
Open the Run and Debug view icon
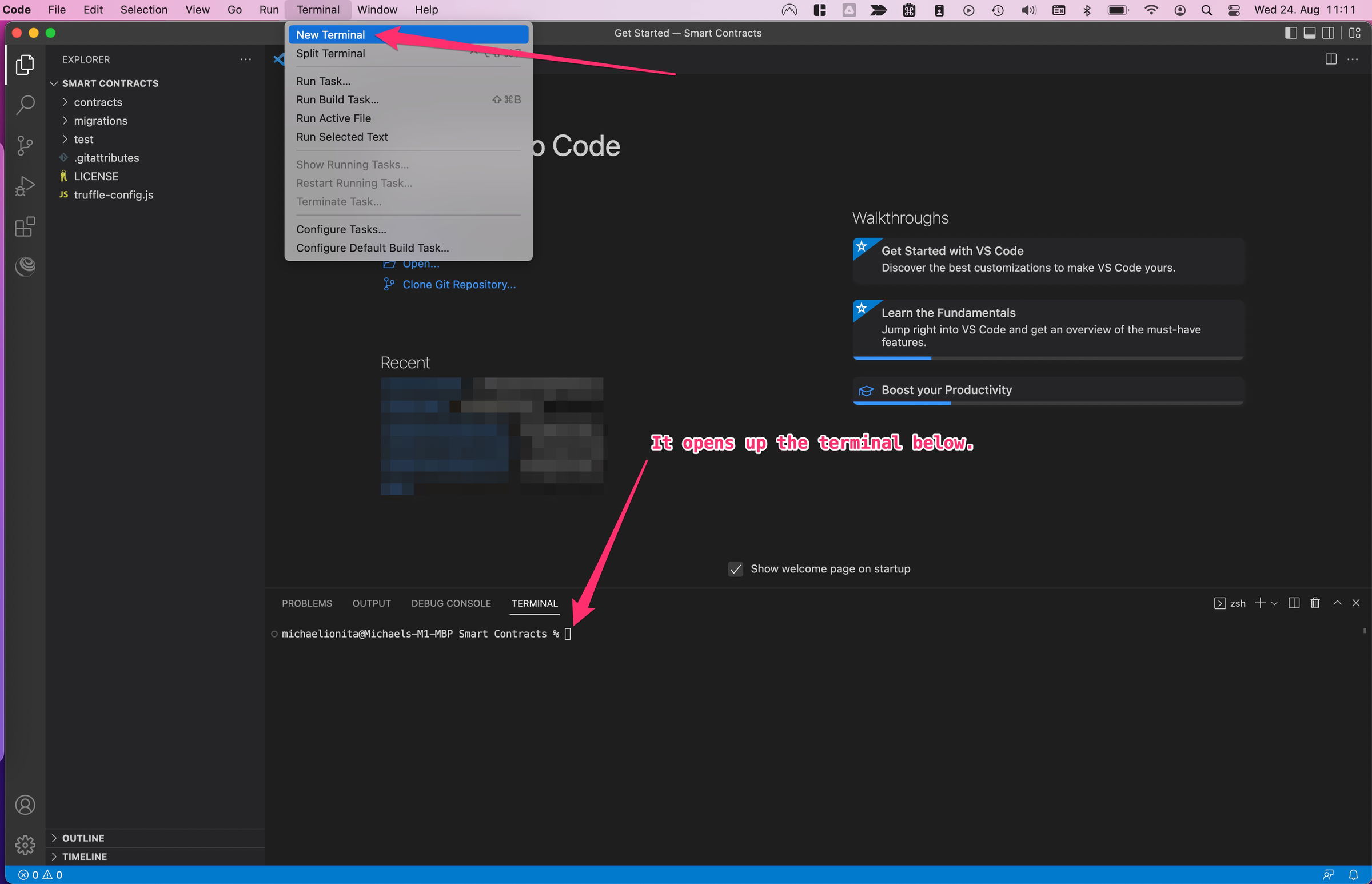pos(25,186)
